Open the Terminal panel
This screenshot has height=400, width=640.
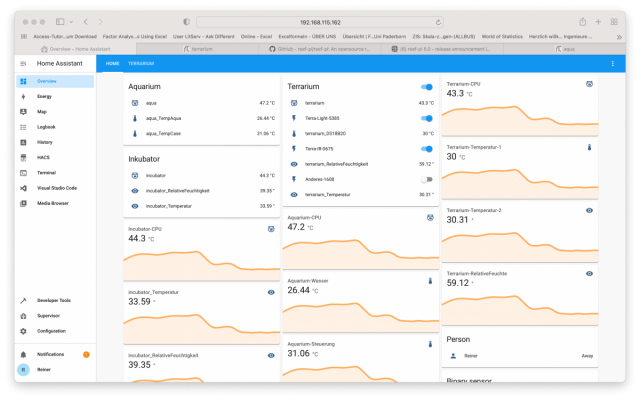[55, 173]
